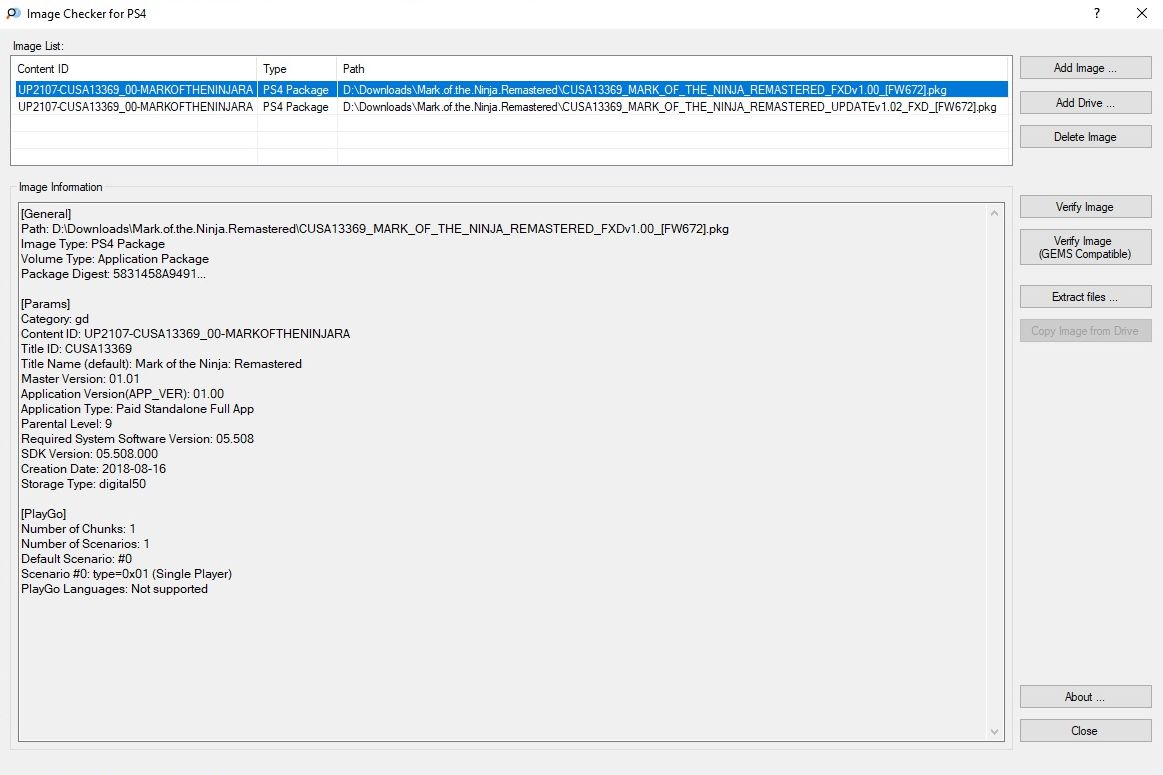
Task: Click the Scenario #0 Single Player line
Action: tap(126, 573)
